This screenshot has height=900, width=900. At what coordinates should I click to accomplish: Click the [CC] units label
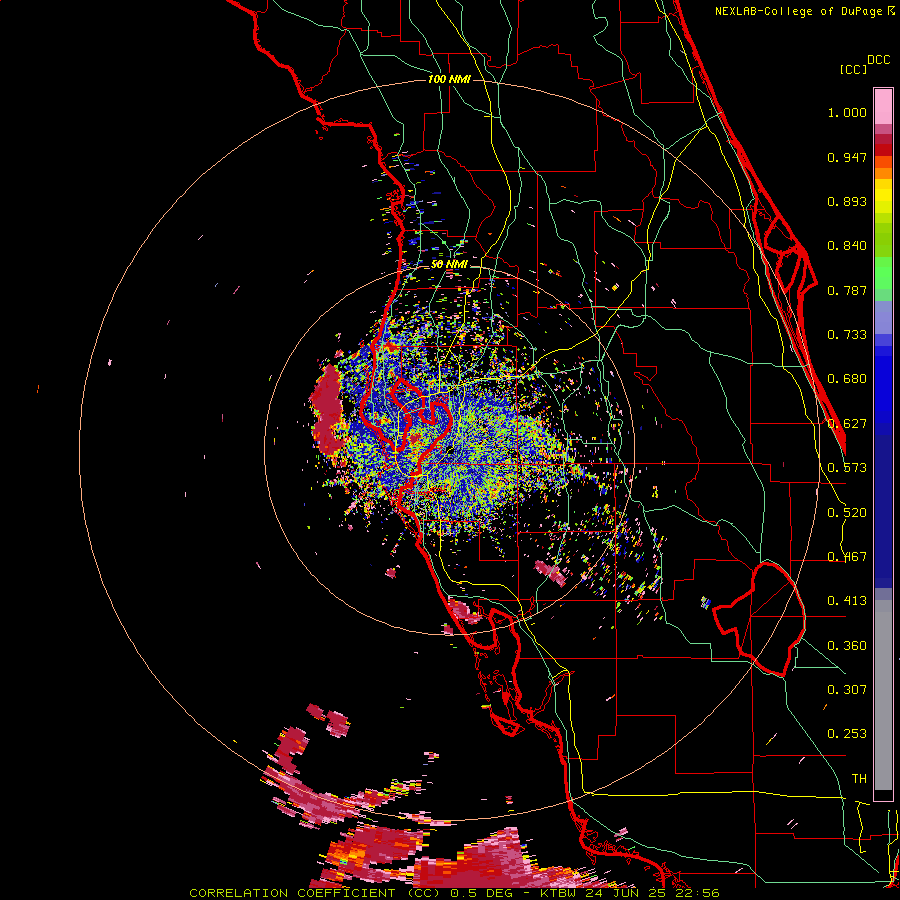pyautogui.click(x=853, y=69)
